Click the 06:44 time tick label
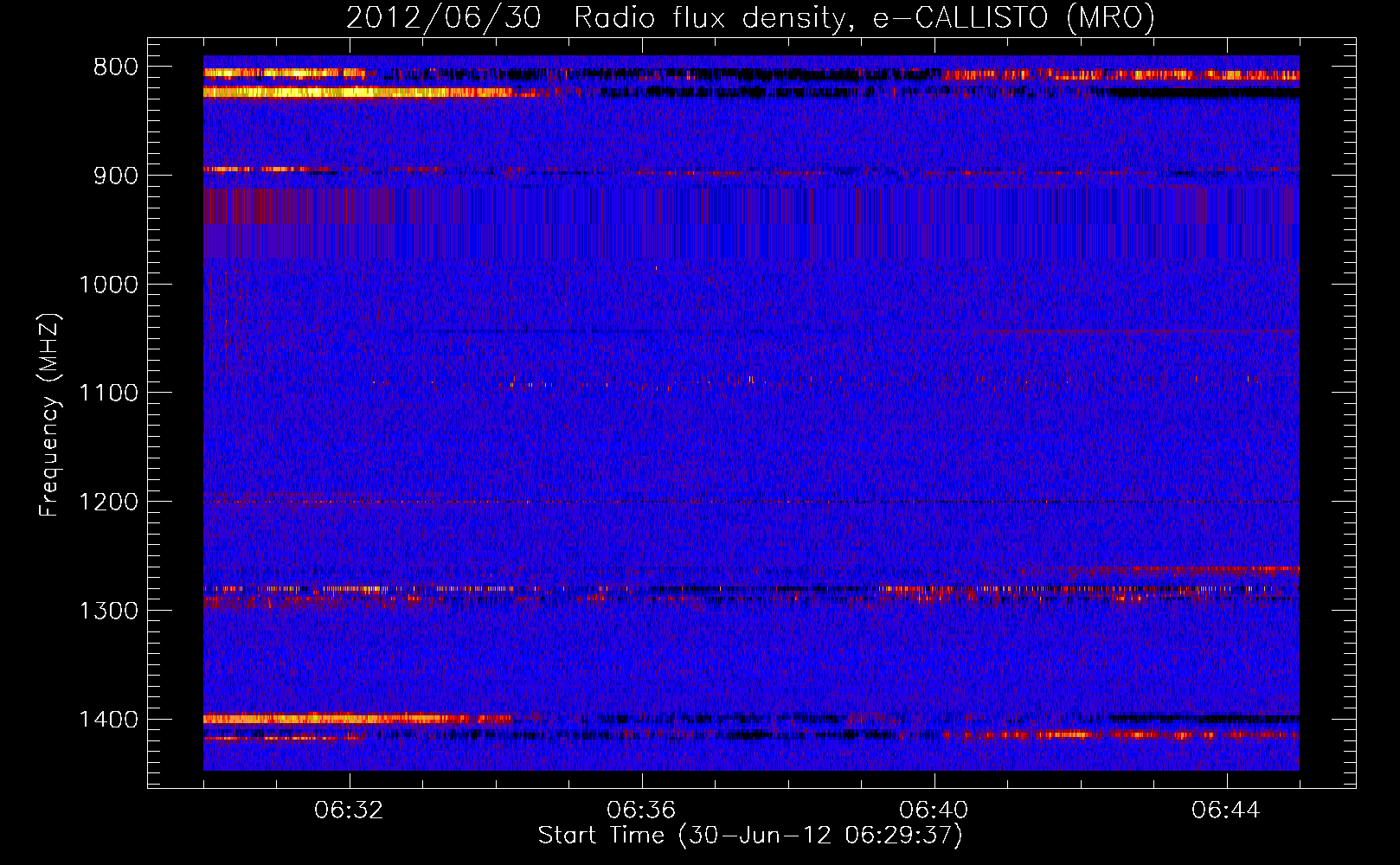This screenshot has width=1400, height=865. (1226, 811)
